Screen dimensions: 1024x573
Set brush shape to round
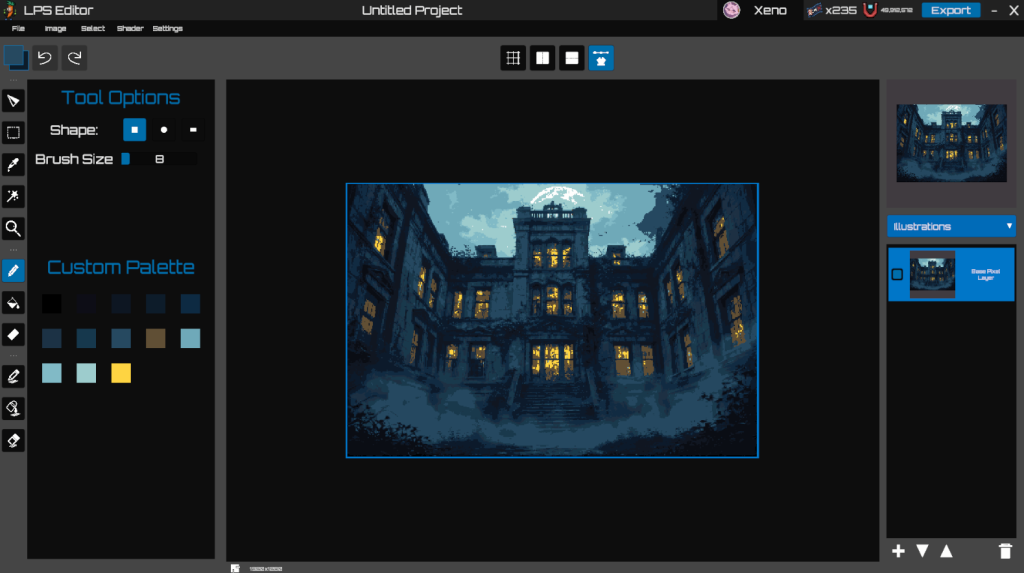164,130
